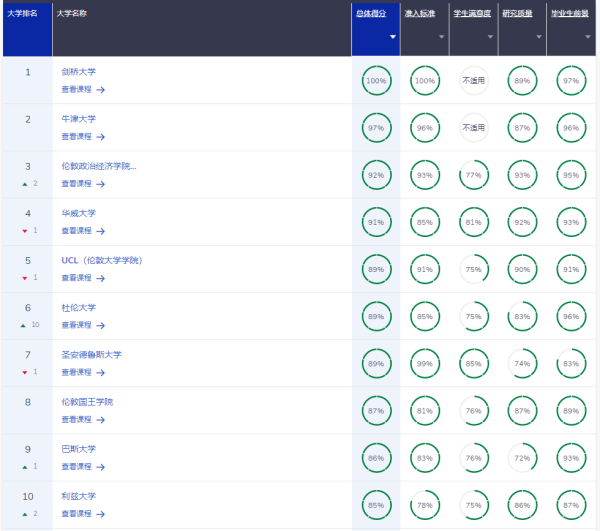Sort by 总体得分 column dropdown arrow
Screen dimensions: 600x531
(x=393, y=37)
